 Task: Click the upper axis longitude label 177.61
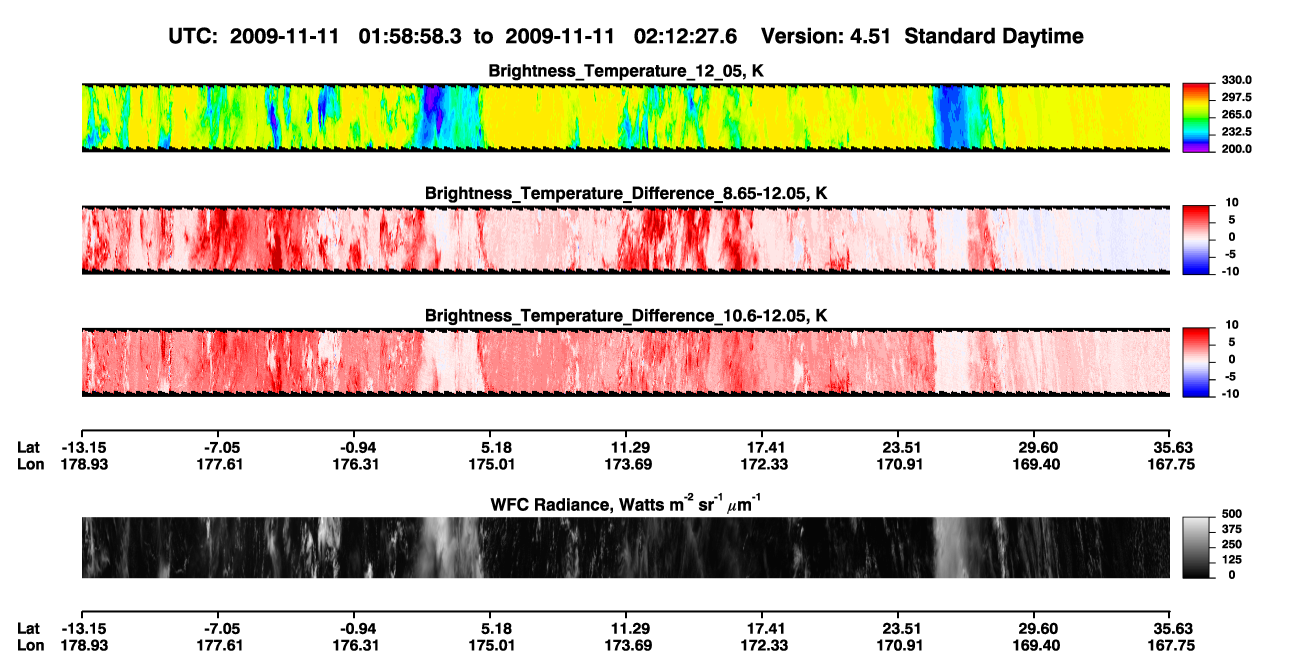pos(218,464)
